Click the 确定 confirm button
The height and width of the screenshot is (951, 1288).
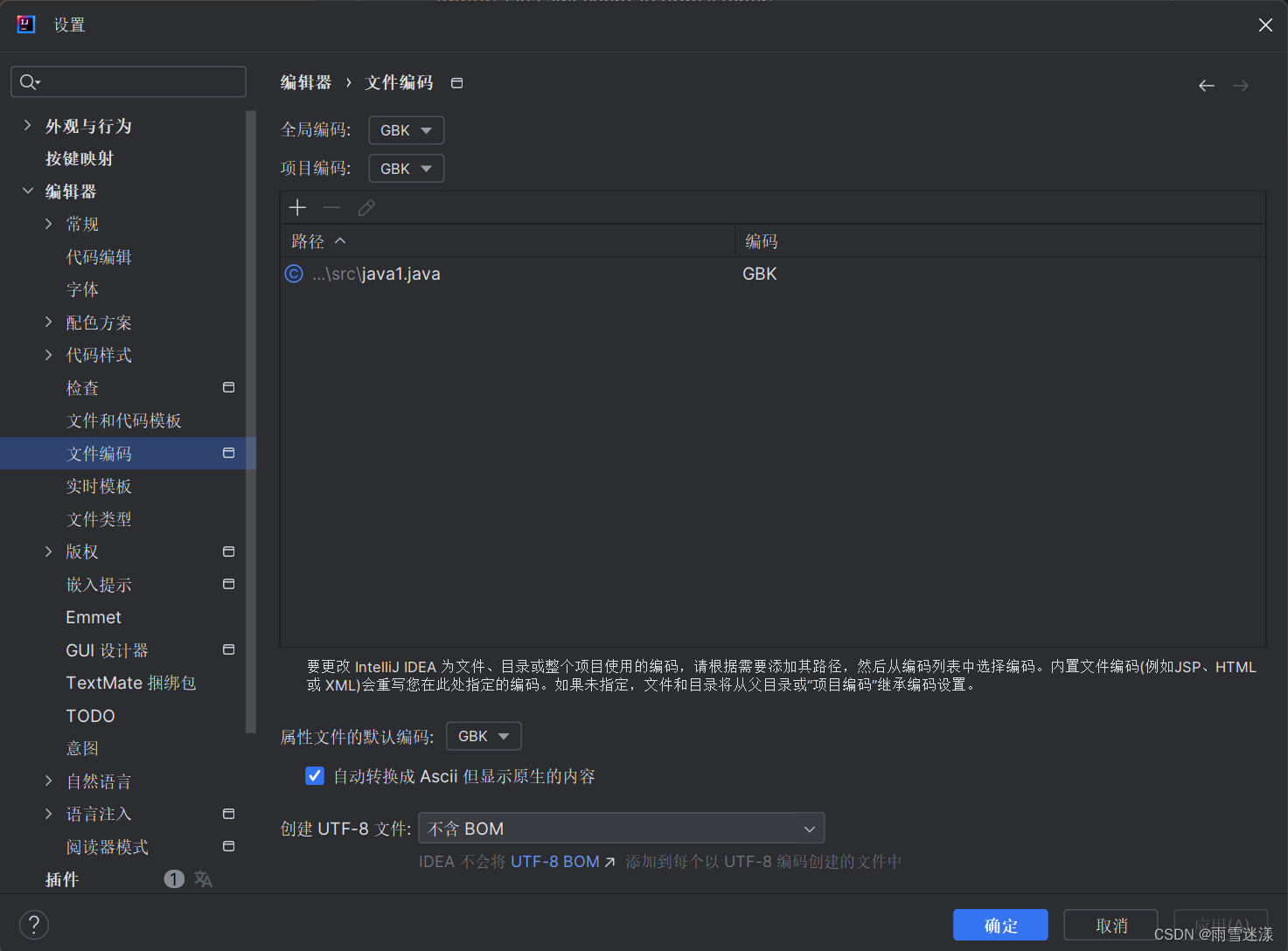pyautogui.click(x=1000, y=924)
